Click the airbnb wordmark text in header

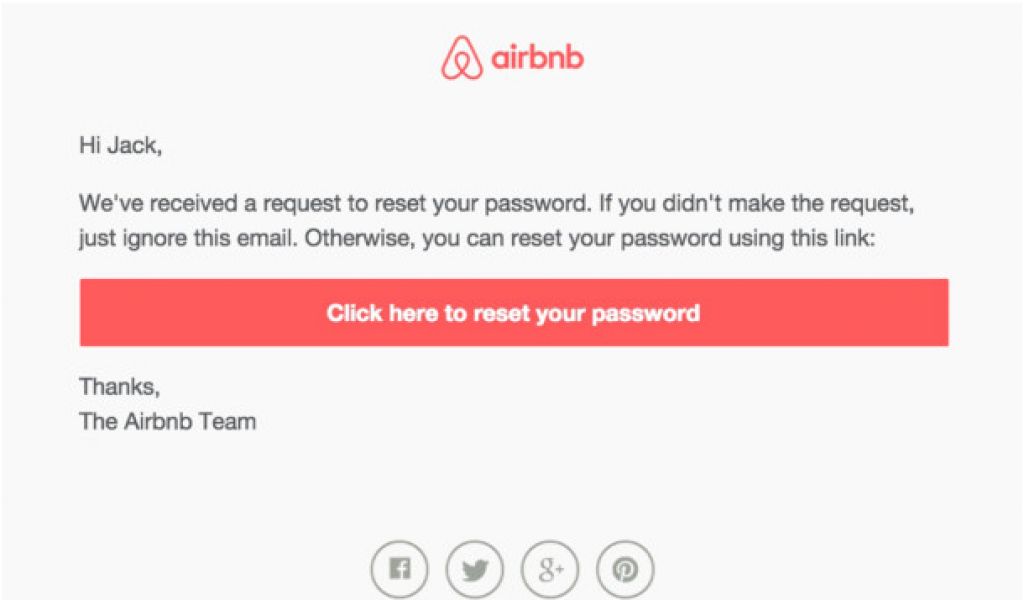coord(537,58)
